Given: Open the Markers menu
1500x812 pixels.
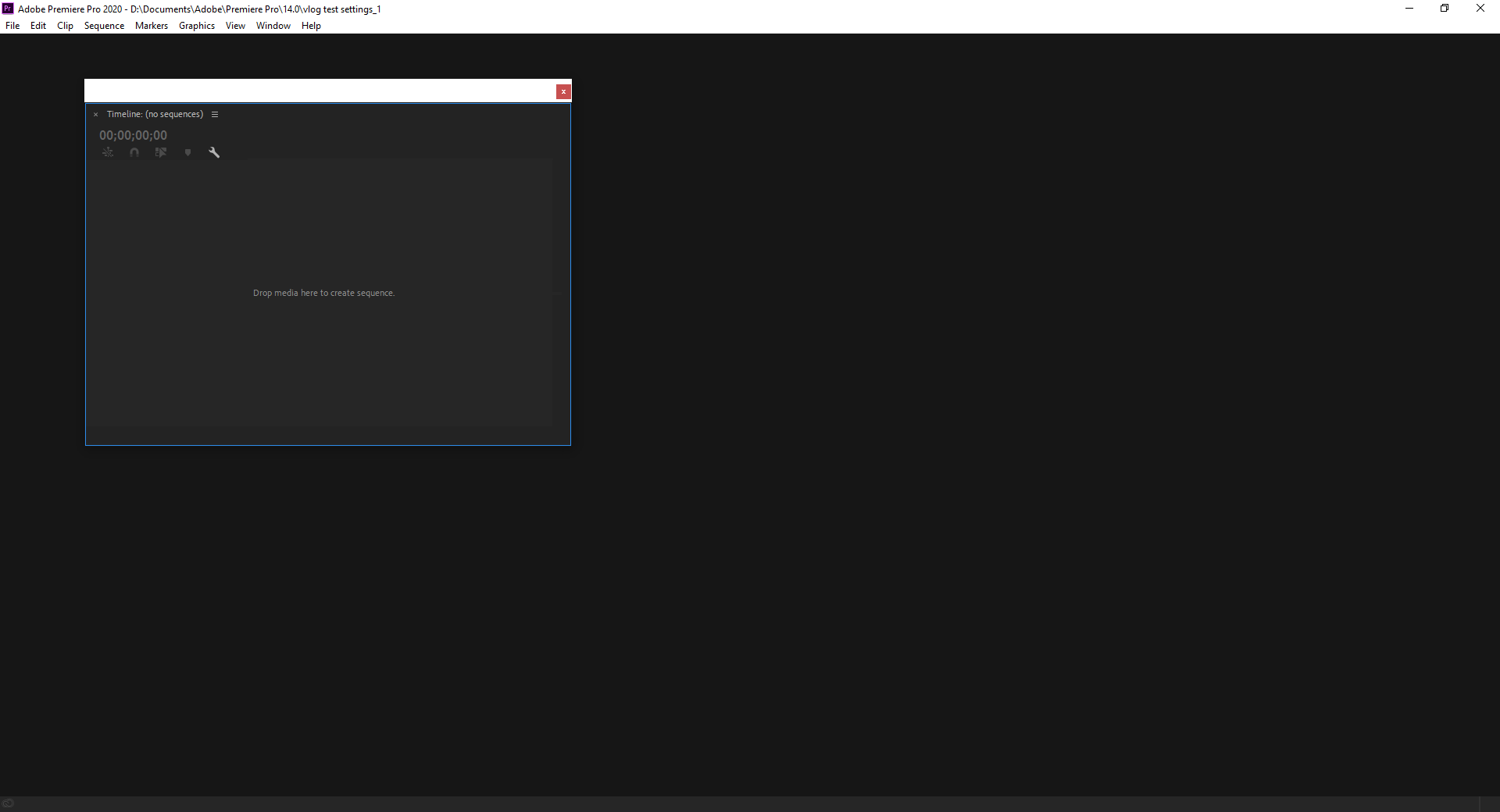Looking at the screenshot, I should tap(152, 26).
